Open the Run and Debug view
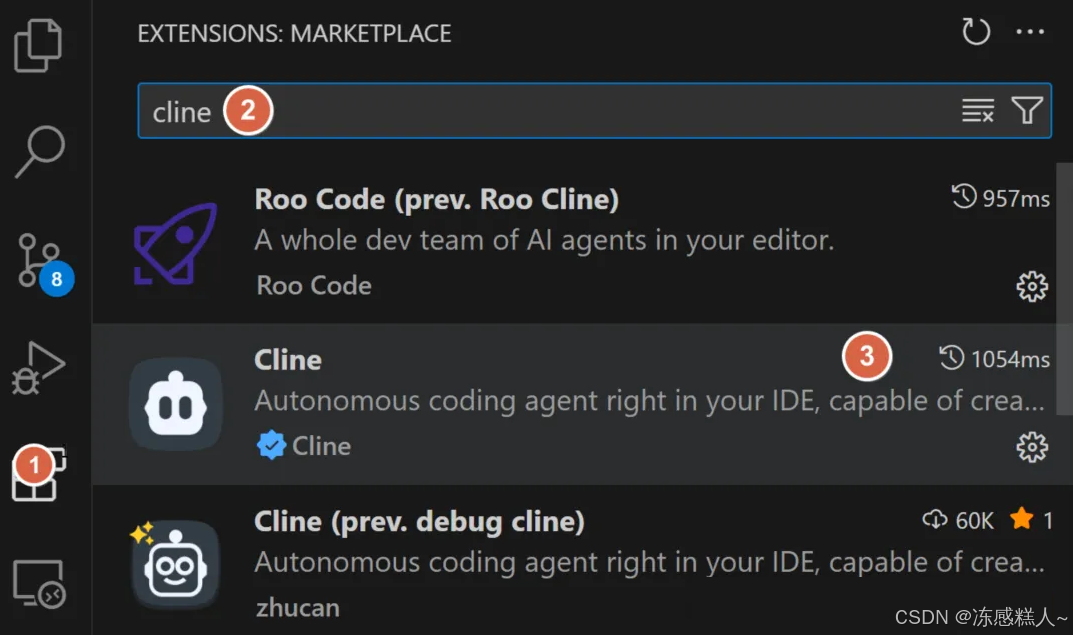This screenshot has height=635, width=1073. pyautogui.click(x=38, y=368)
